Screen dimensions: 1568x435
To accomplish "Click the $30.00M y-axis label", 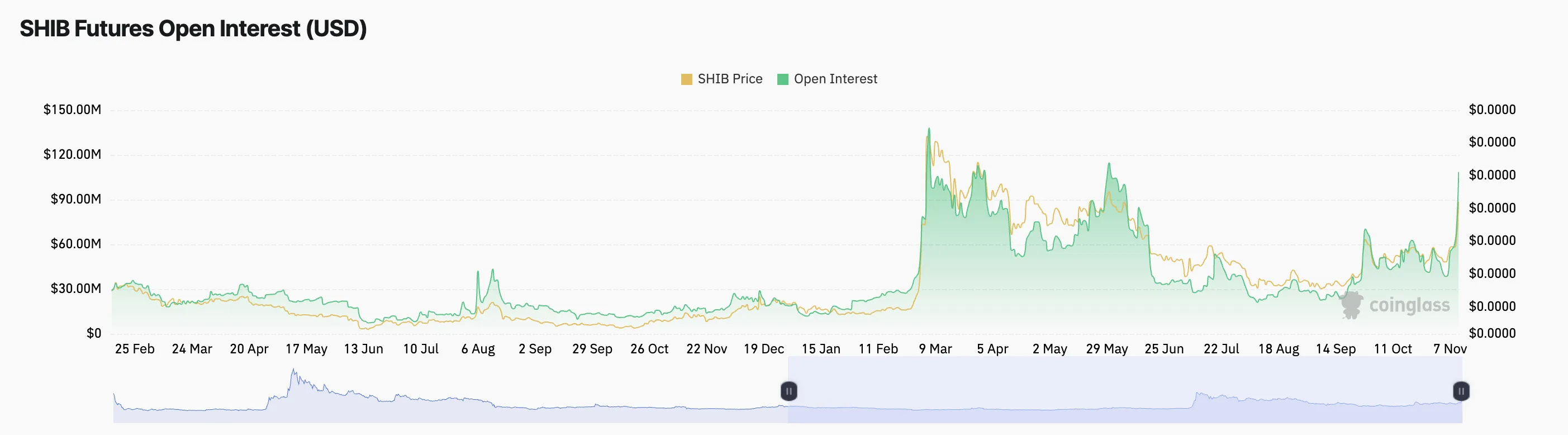I will [76, 288].
